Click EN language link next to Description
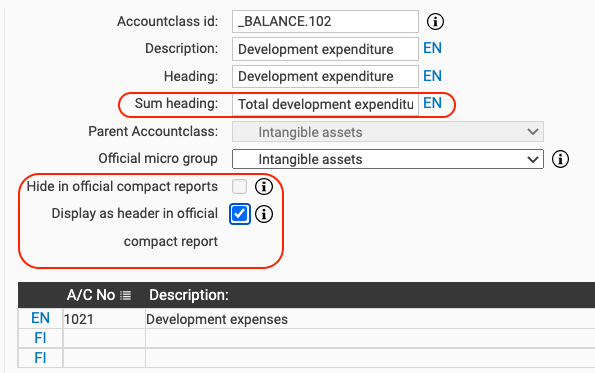Viewport: 595px width, 373px height. [x=432, y=48]
